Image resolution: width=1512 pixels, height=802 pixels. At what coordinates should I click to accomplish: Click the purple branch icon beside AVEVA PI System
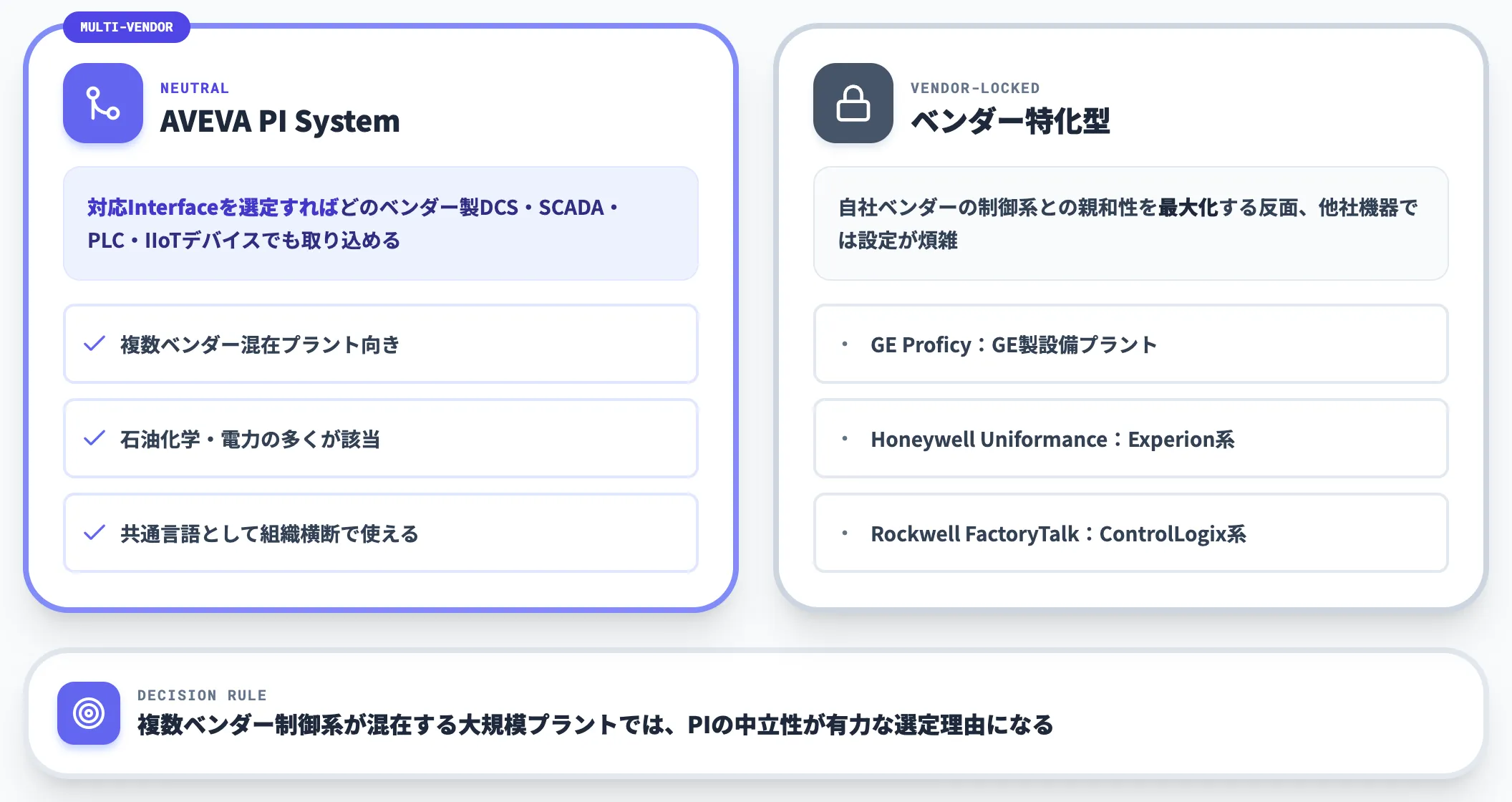103,103
